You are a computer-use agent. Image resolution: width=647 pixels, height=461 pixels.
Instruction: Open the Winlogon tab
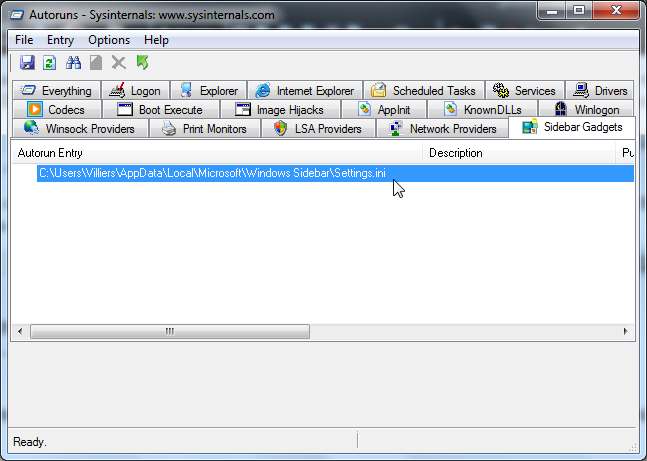click(586, 110)
